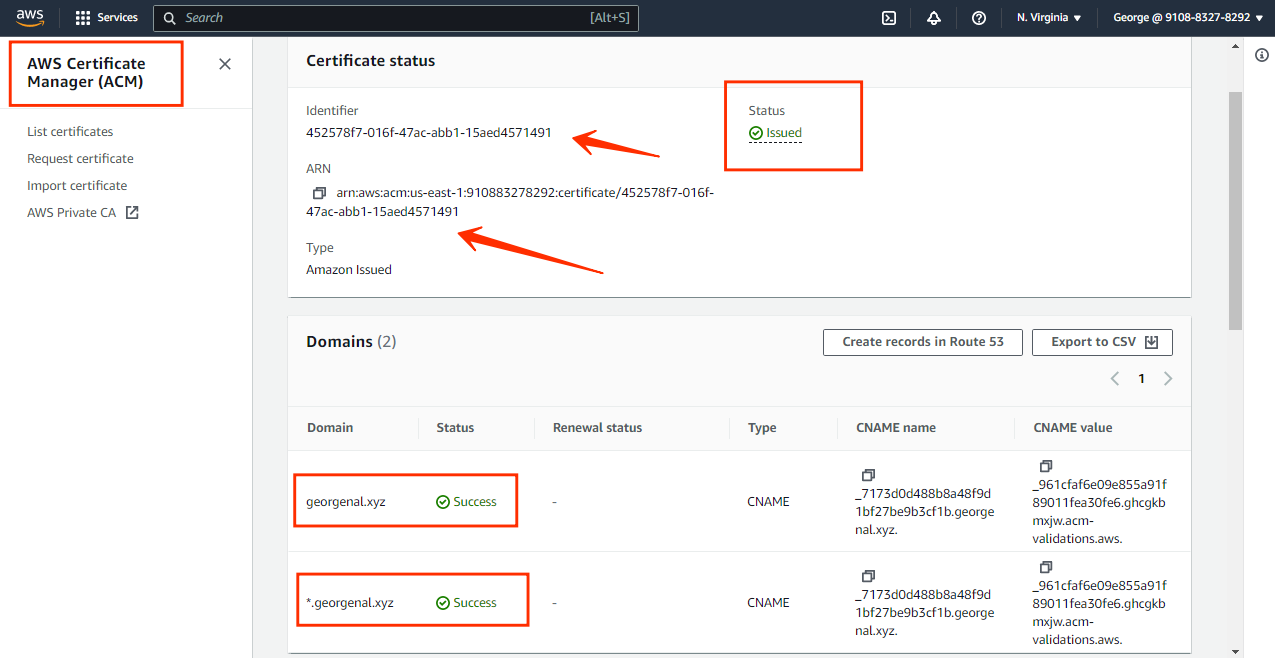Select List certificates in the sidebar

[70, 131]
